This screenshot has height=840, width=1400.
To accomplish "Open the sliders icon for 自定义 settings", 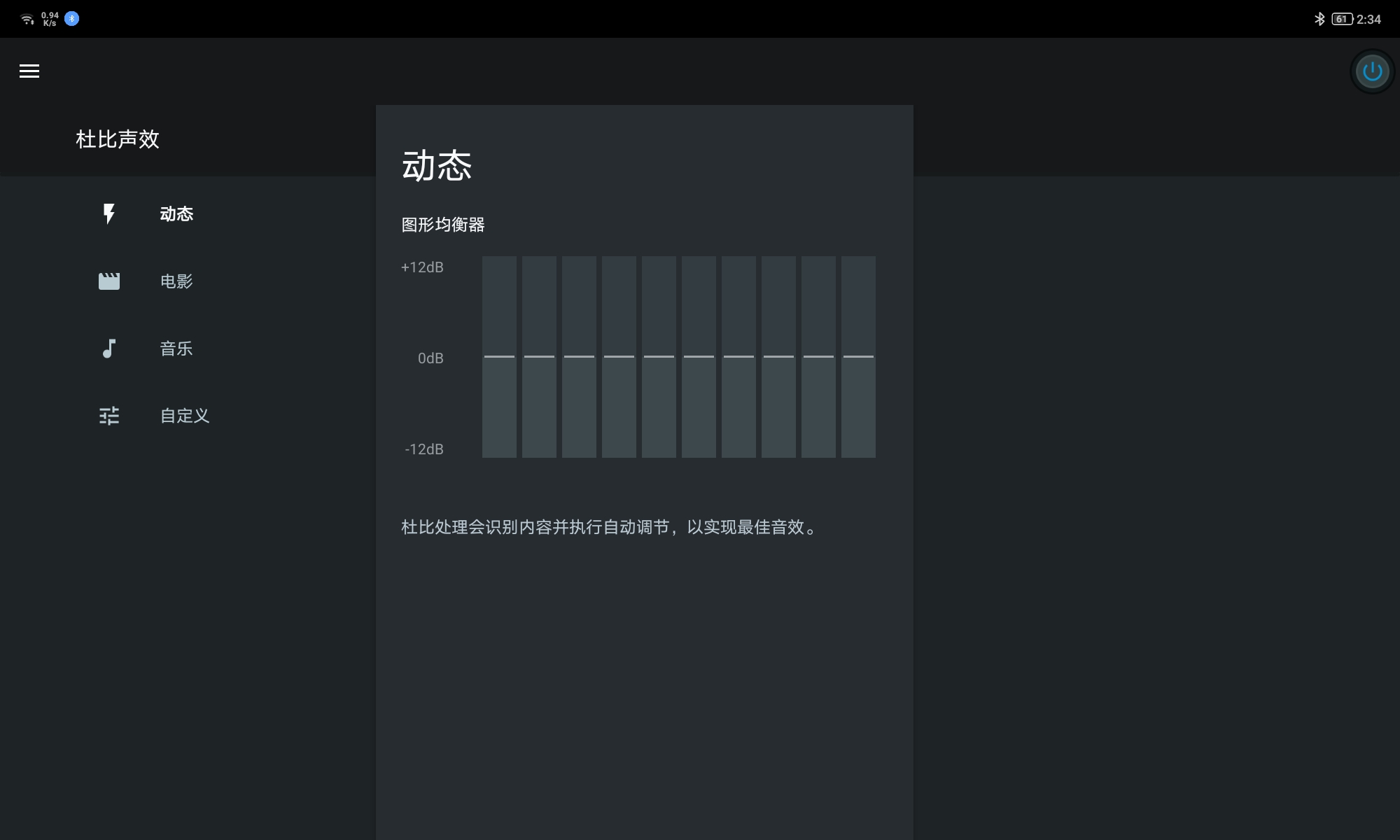I will [x=109, y=415].
